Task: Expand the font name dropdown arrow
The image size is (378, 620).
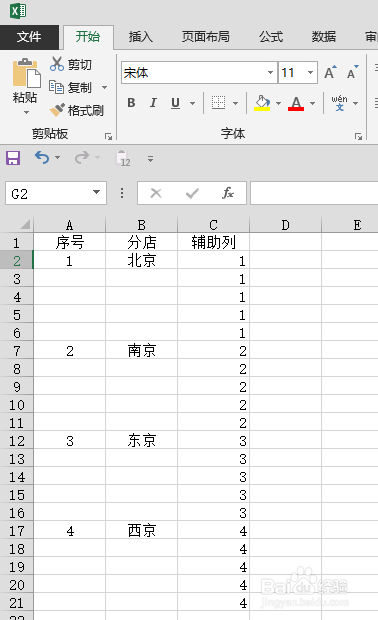Action: coord(270,73)
